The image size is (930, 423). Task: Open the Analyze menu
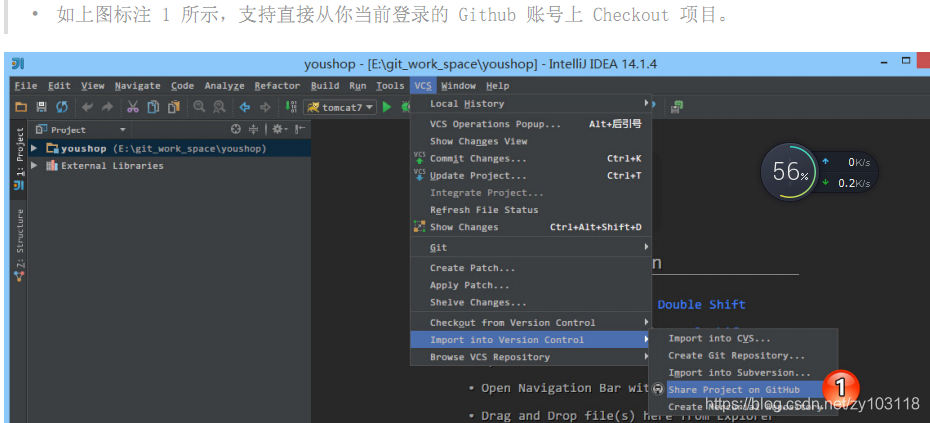point(224,86)
